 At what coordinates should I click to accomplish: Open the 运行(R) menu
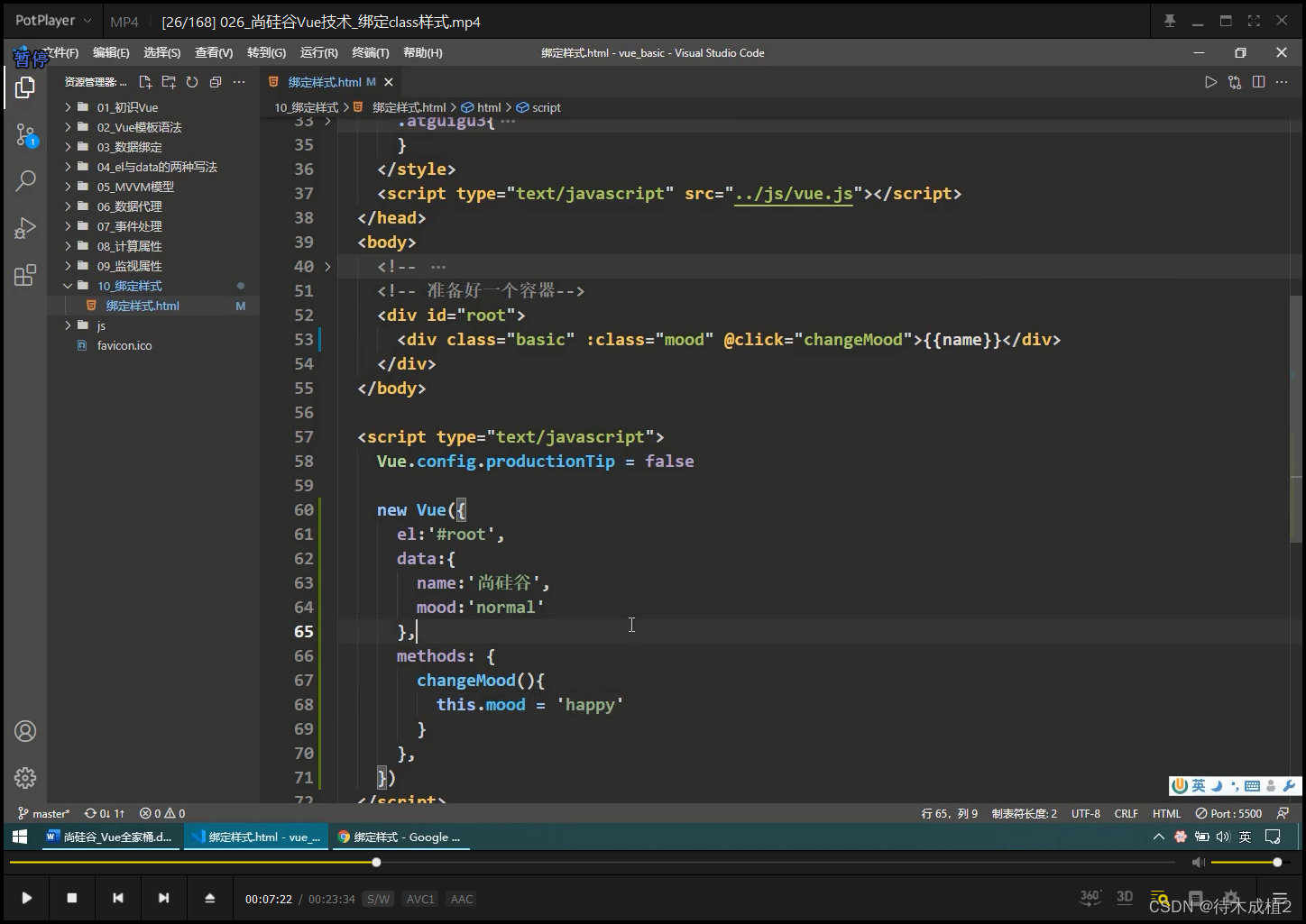318,53
